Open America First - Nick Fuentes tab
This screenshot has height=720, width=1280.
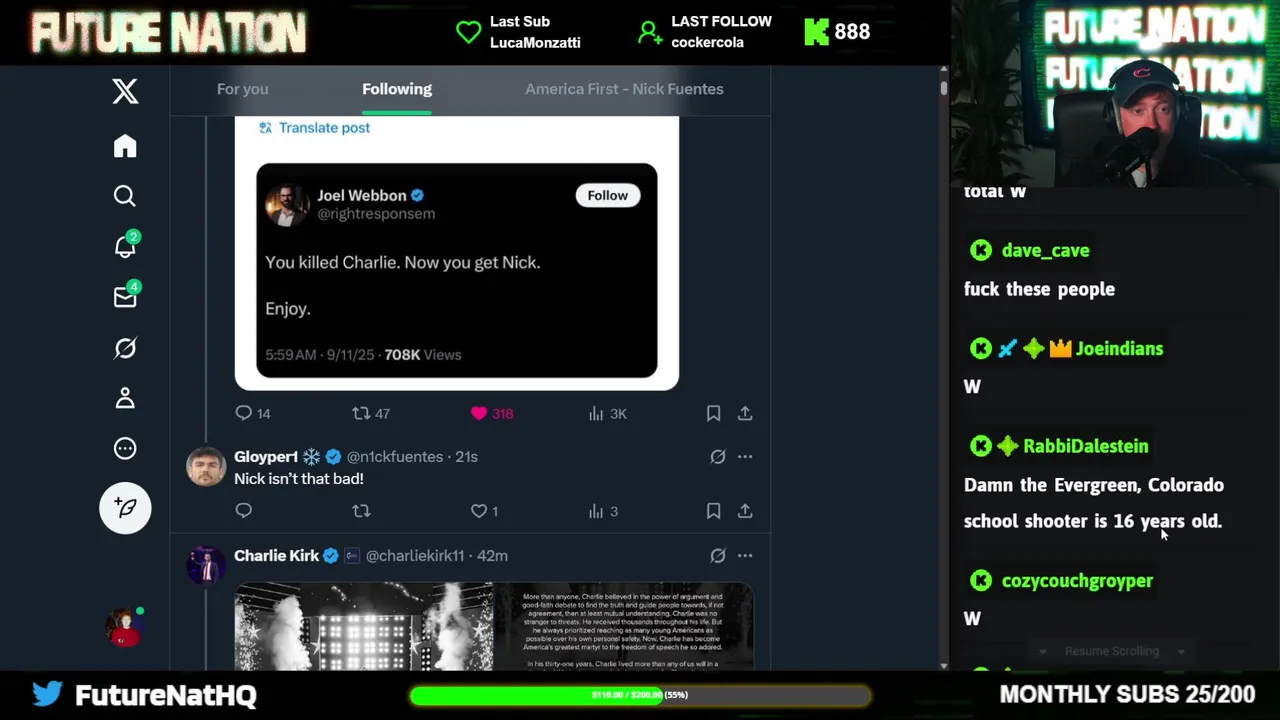point(624,89)
